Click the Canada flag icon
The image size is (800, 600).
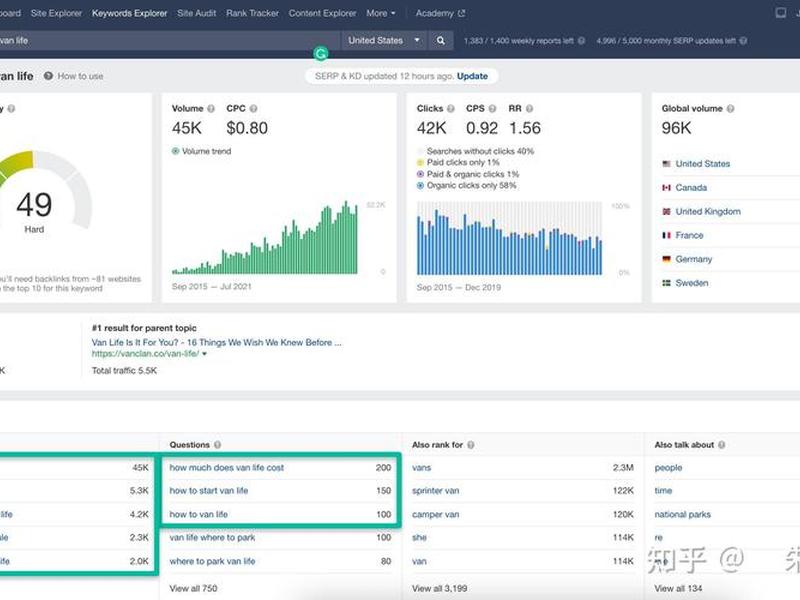click(666, 188)
